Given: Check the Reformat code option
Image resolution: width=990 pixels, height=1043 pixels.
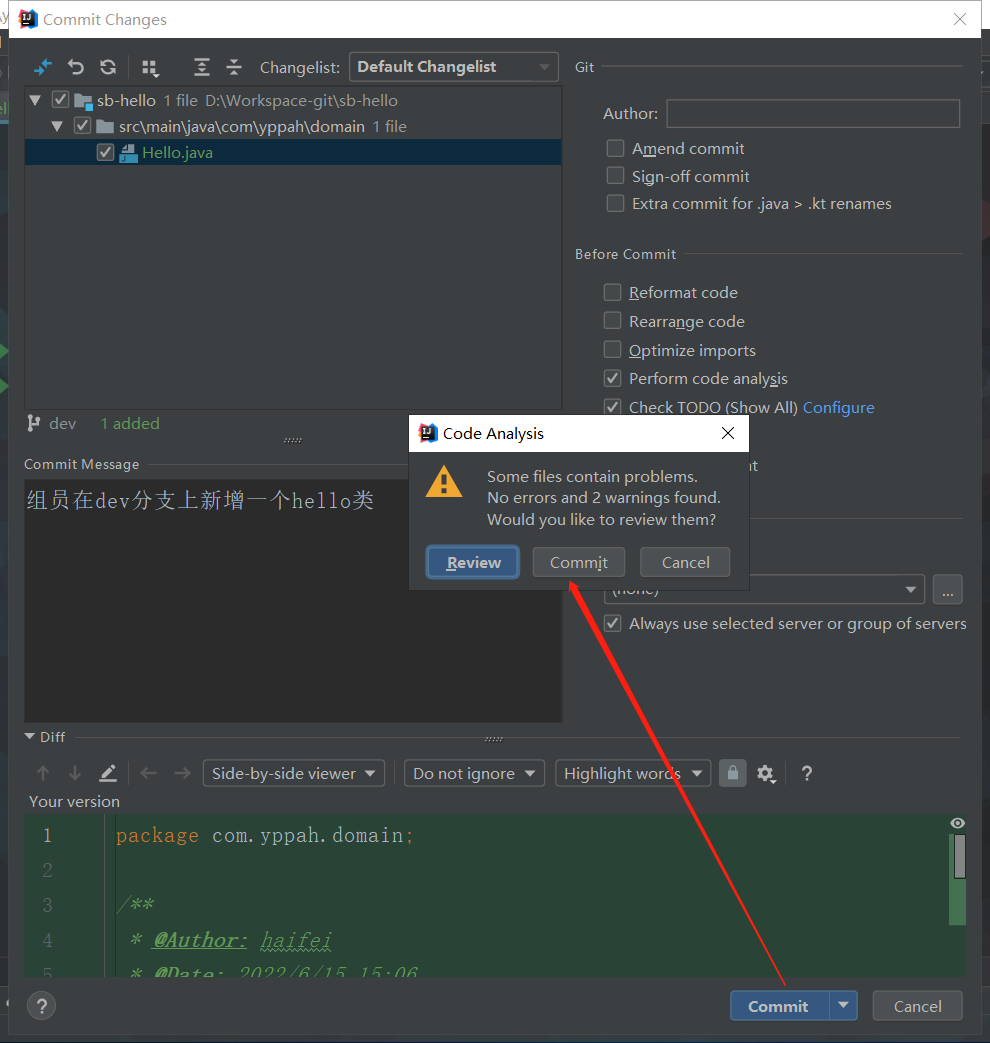Looking at the screenshot, I should pyautogui.click(x=612, y=292).
